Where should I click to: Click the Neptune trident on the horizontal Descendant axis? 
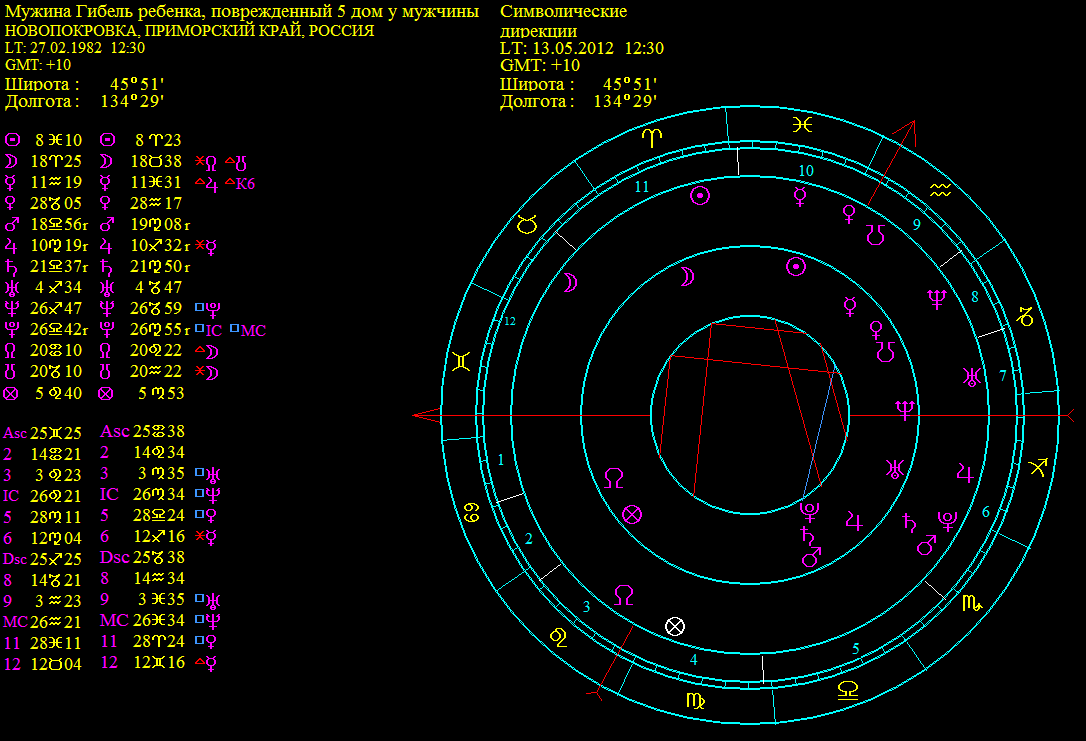point(905,409)
